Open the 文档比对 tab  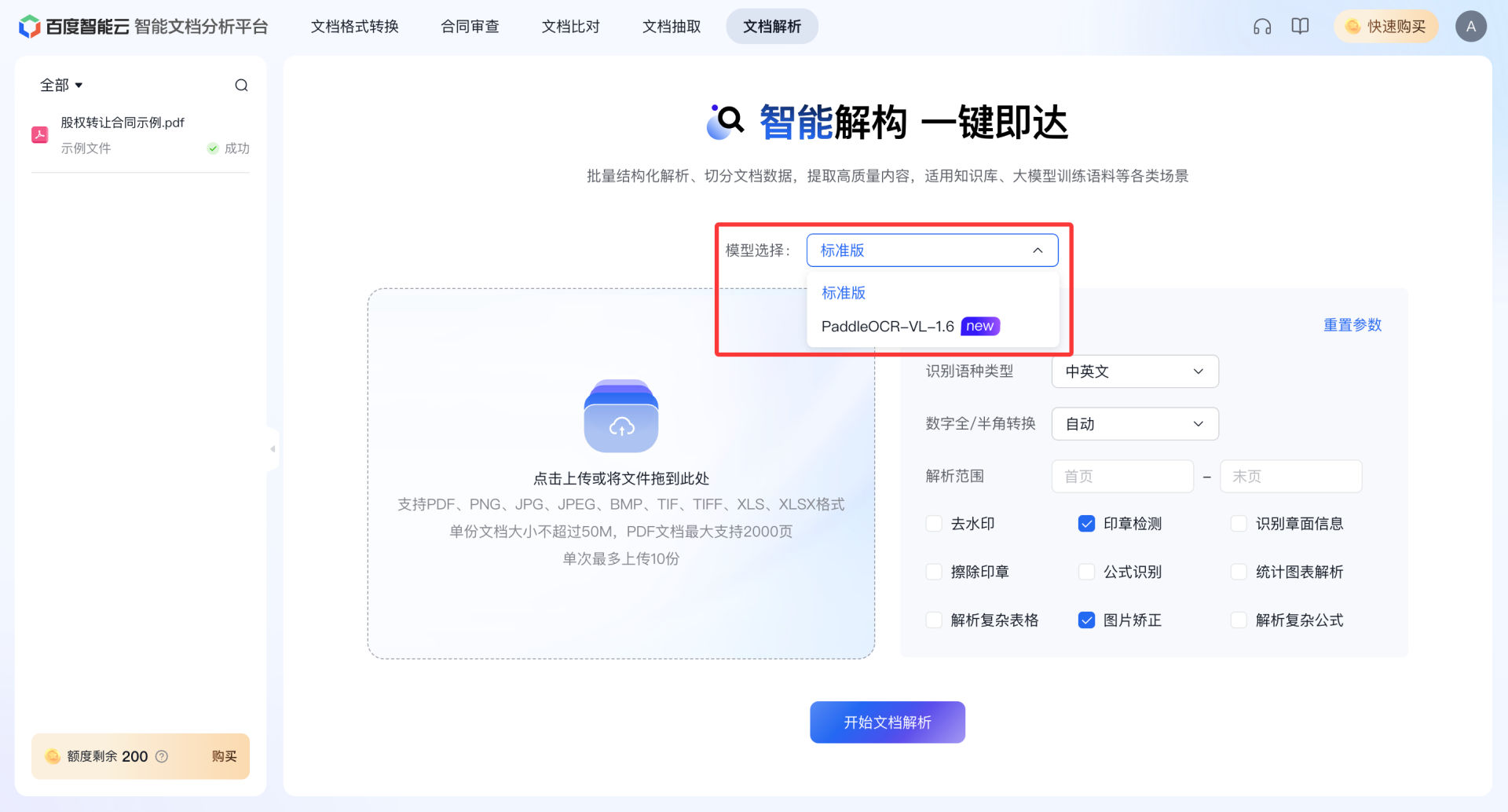571,27
